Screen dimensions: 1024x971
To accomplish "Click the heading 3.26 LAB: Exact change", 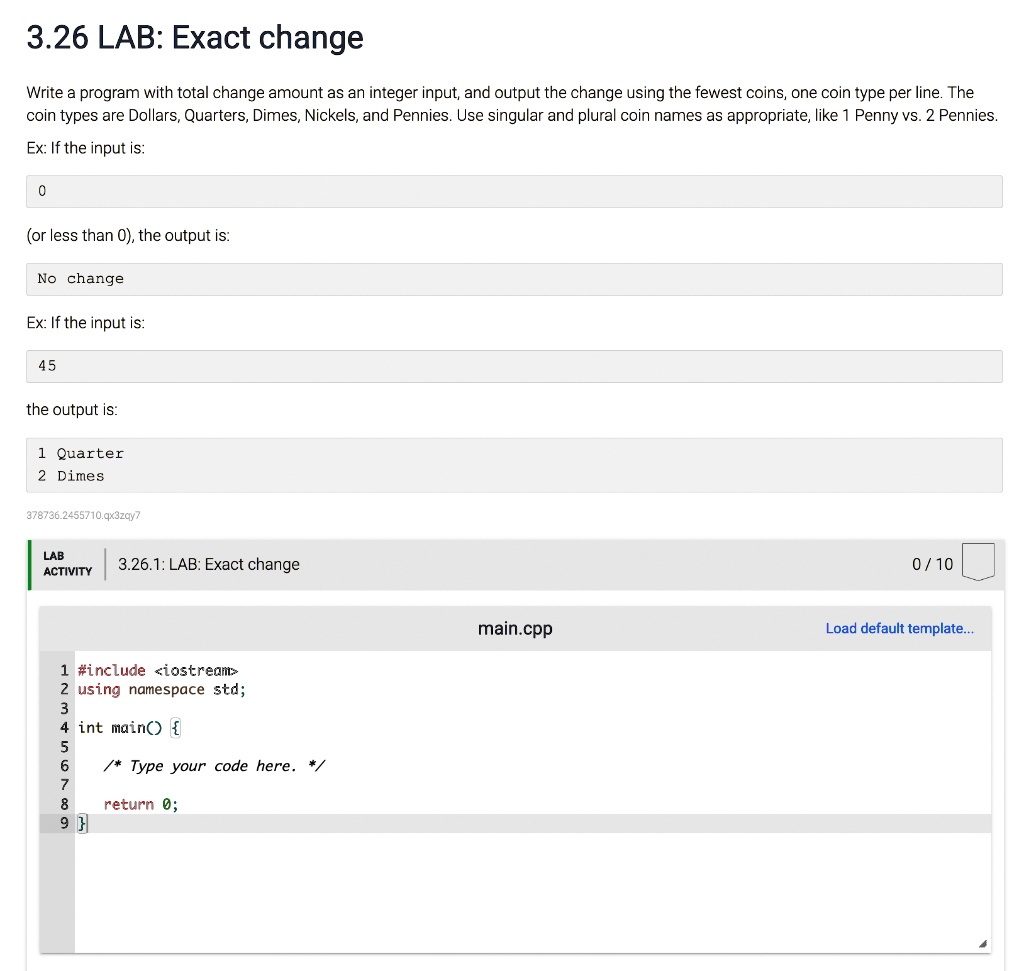I will pyautogui.click(x=194, y=38).
